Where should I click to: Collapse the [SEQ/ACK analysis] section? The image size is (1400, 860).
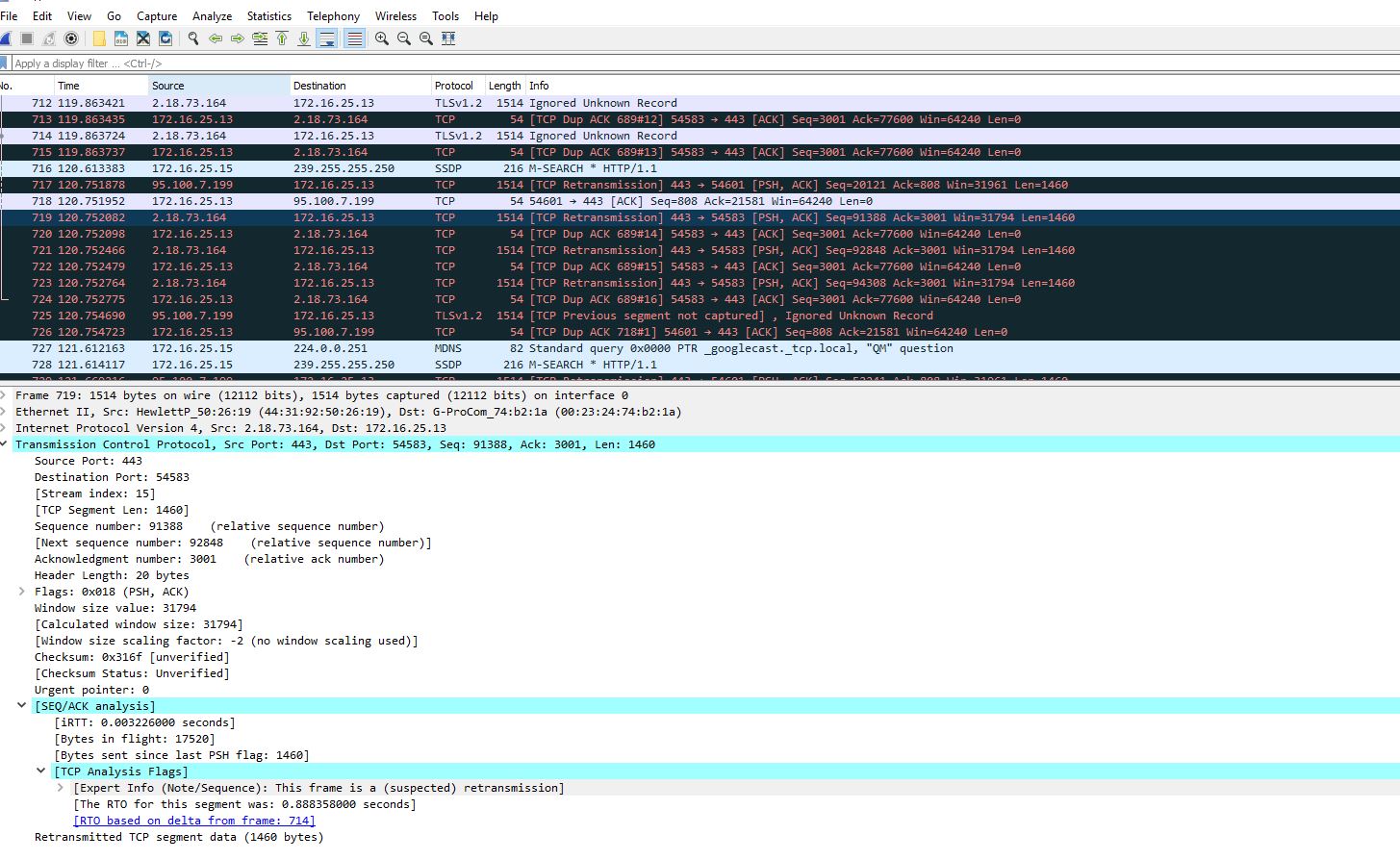(x=22, y=706)
